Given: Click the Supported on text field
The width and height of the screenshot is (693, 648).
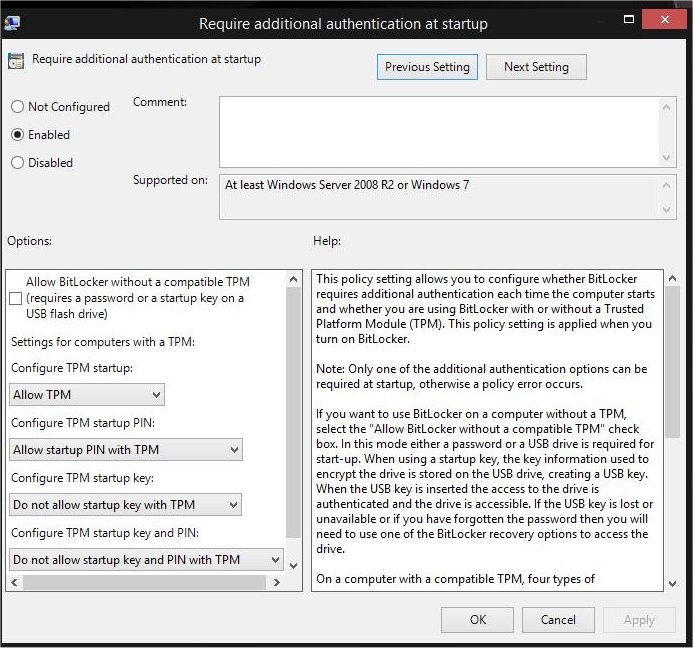Looking at the screenshot, I should 438,197.
